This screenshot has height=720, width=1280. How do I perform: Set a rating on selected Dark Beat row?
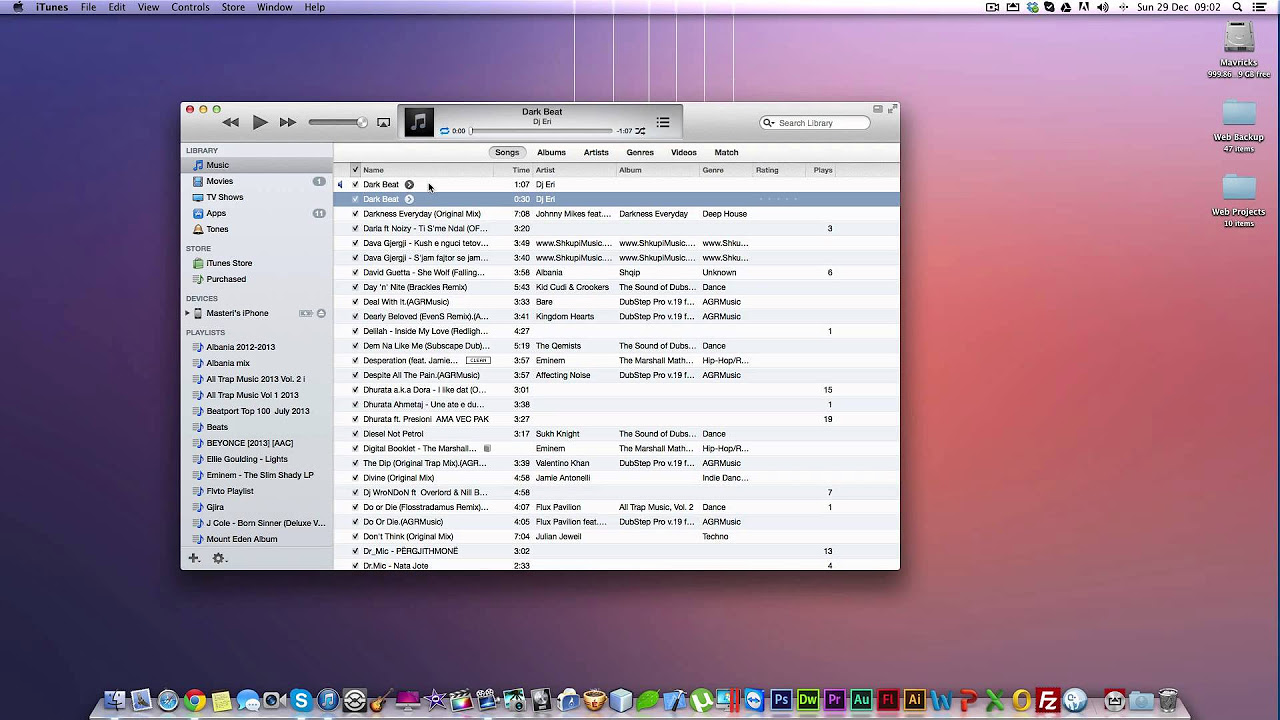(778, 199)
